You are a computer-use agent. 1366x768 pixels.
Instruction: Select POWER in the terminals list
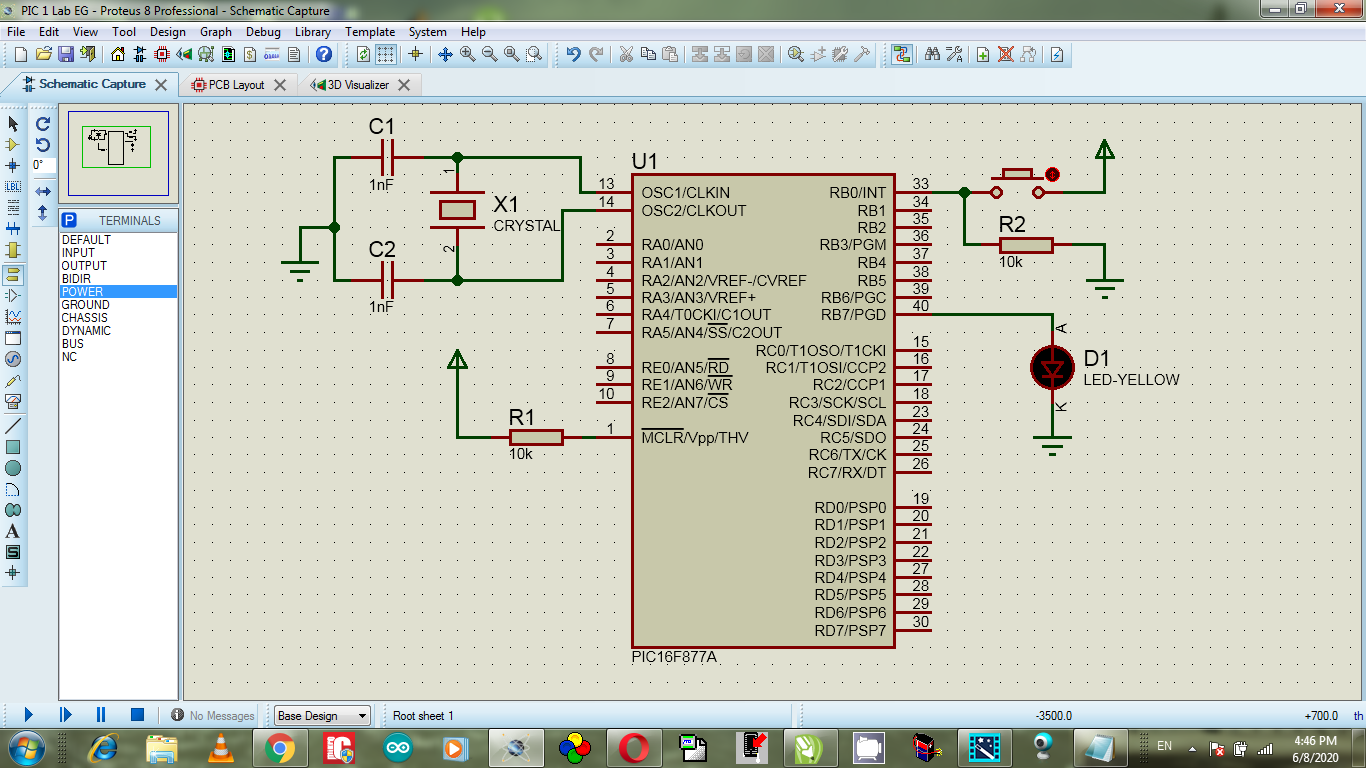[x=118, y=292]
